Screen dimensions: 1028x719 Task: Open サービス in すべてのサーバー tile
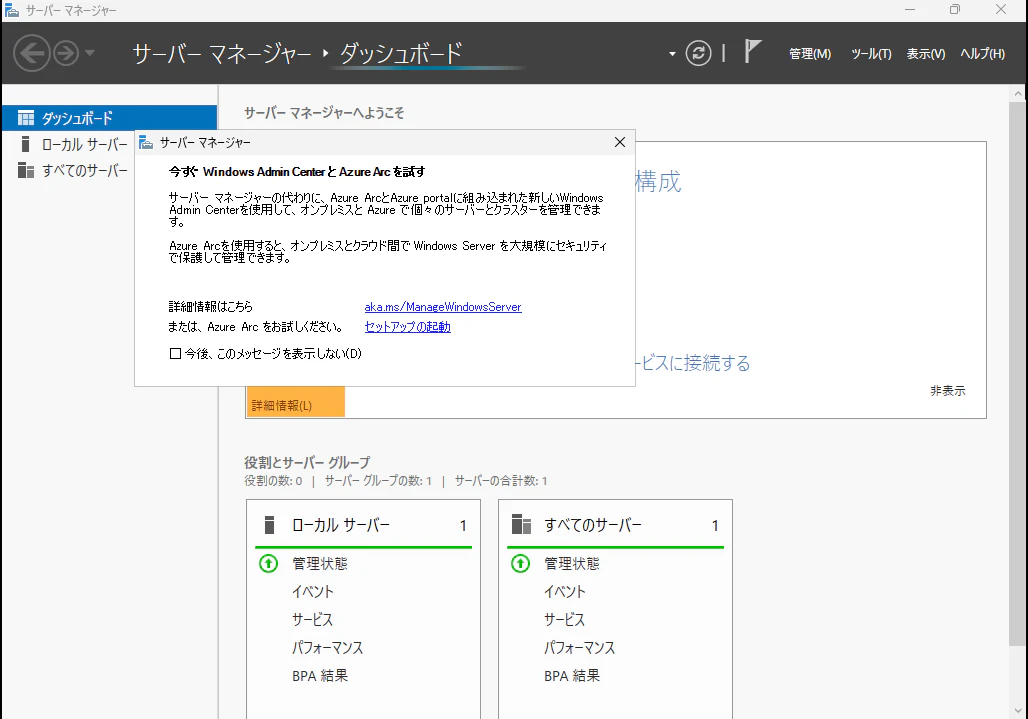click(x=564, y=620)
